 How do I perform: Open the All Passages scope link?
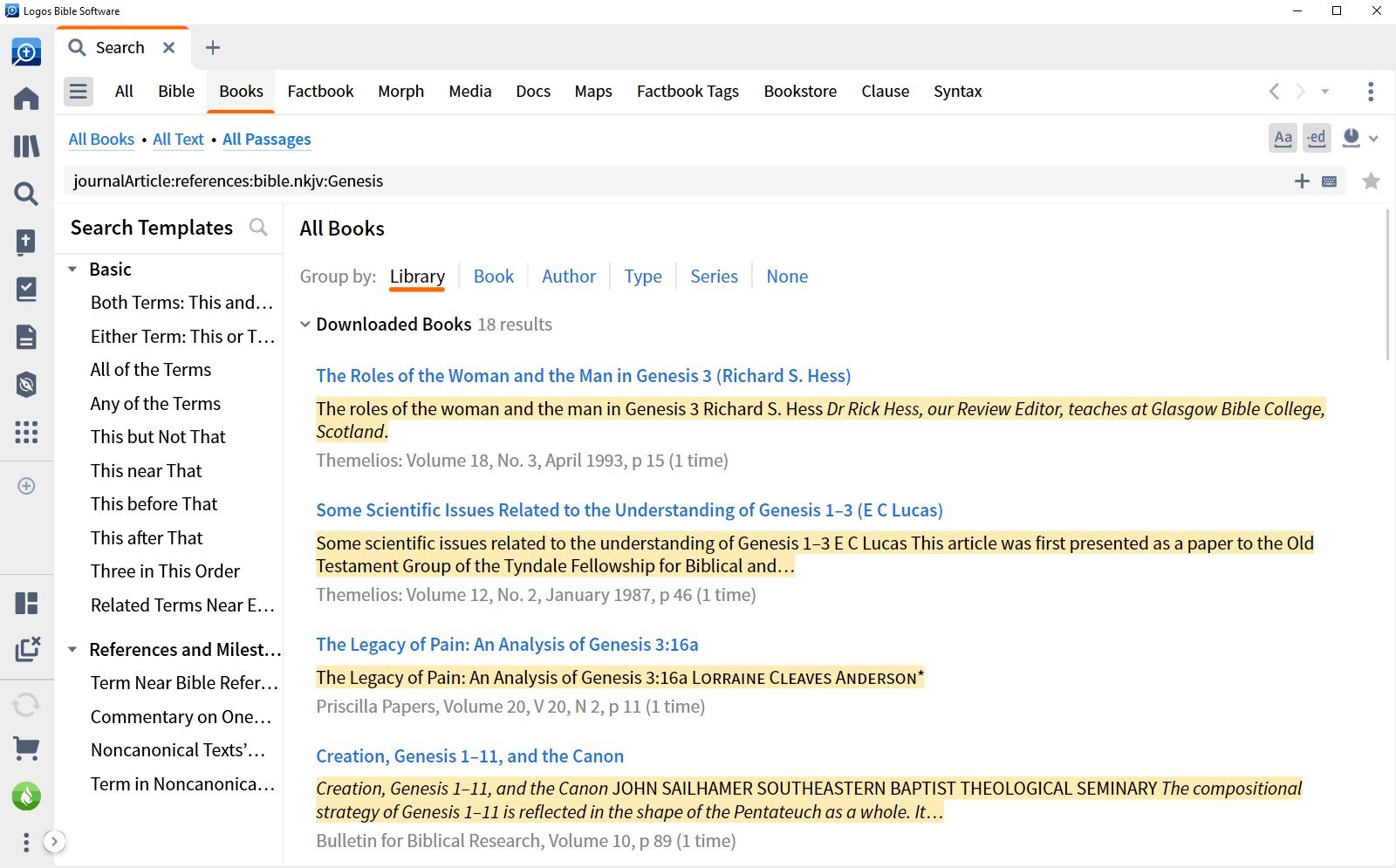(x=266, y=139)
